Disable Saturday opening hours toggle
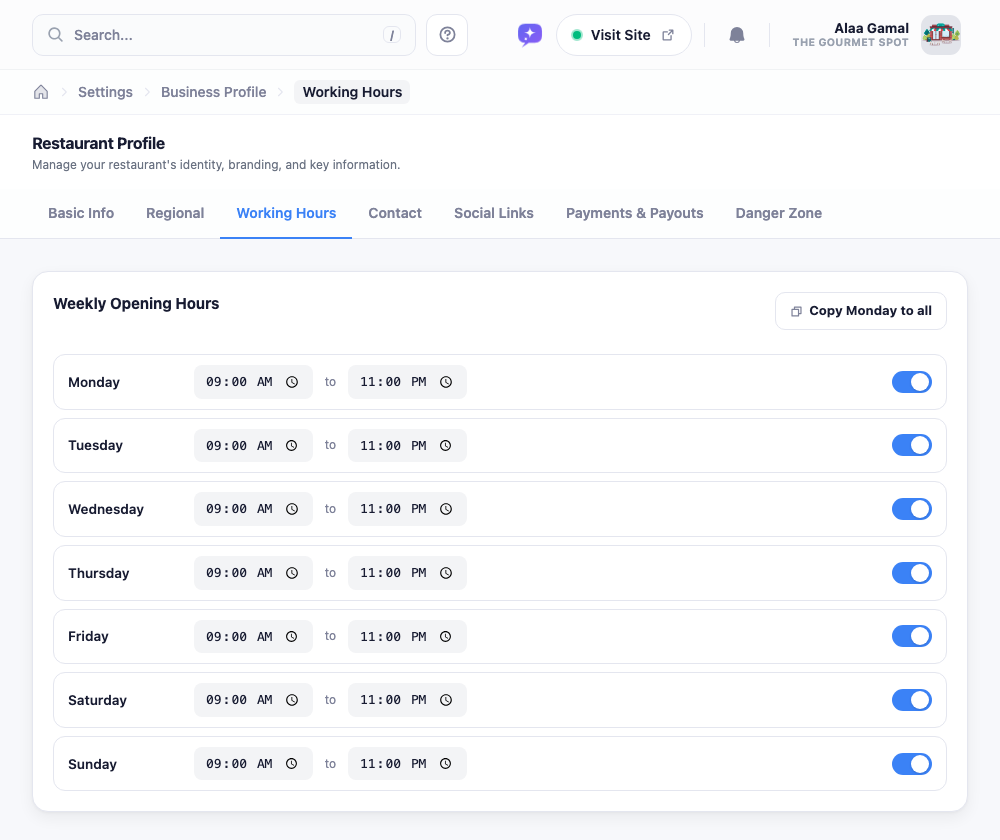 point(911,700)
